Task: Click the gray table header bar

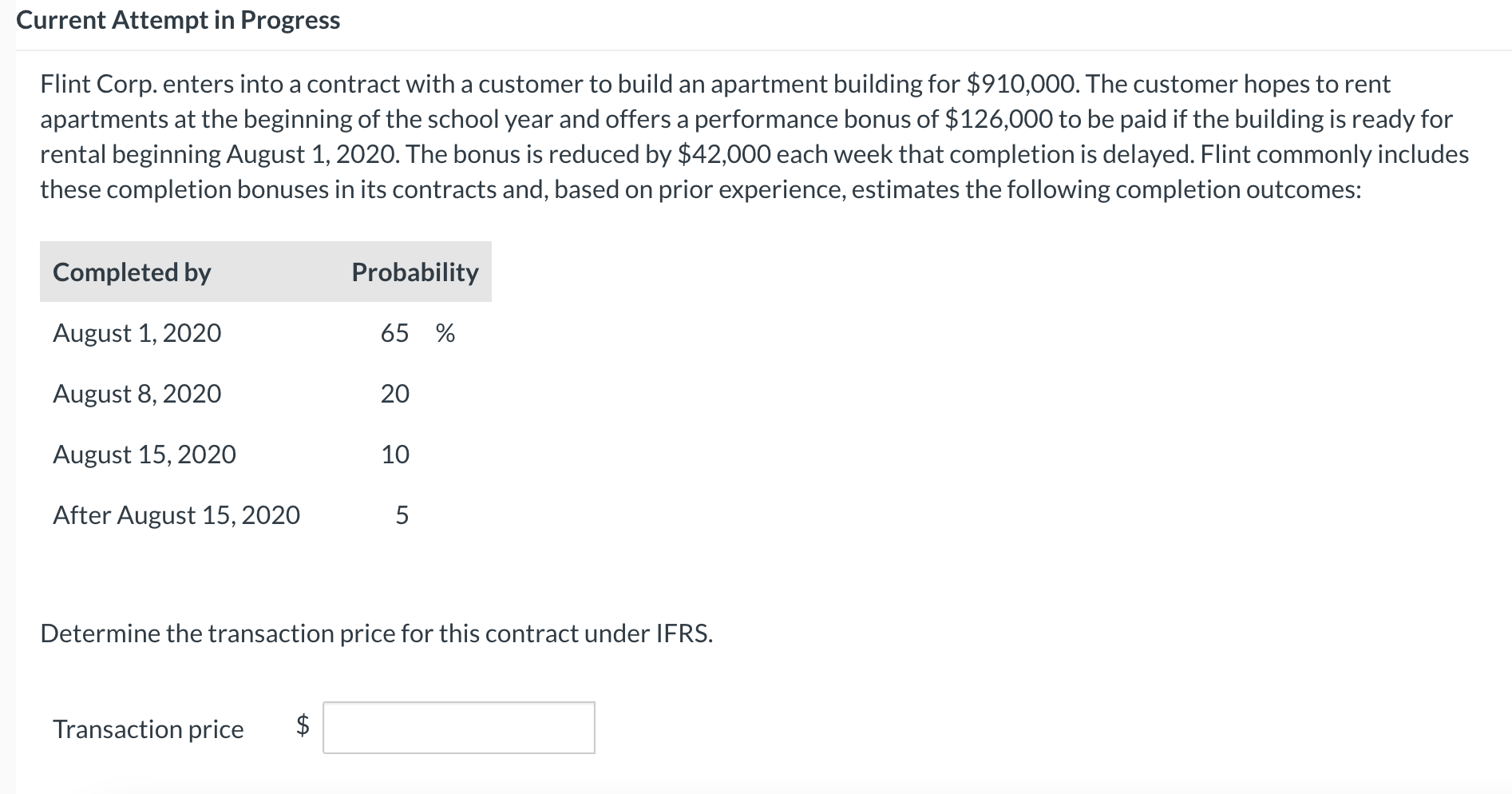Action: pos(265,272)
